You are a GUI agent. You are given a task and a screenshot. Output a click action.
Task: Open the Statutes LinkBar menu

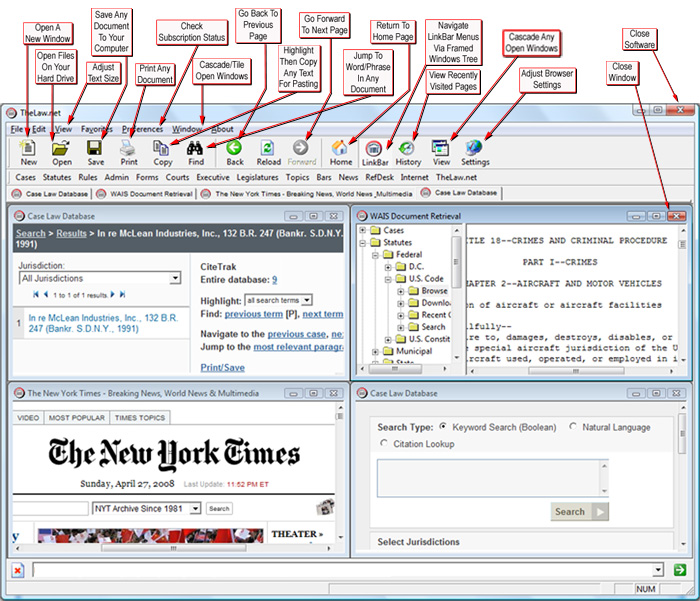pyautogui.click(x=57, y=177)
